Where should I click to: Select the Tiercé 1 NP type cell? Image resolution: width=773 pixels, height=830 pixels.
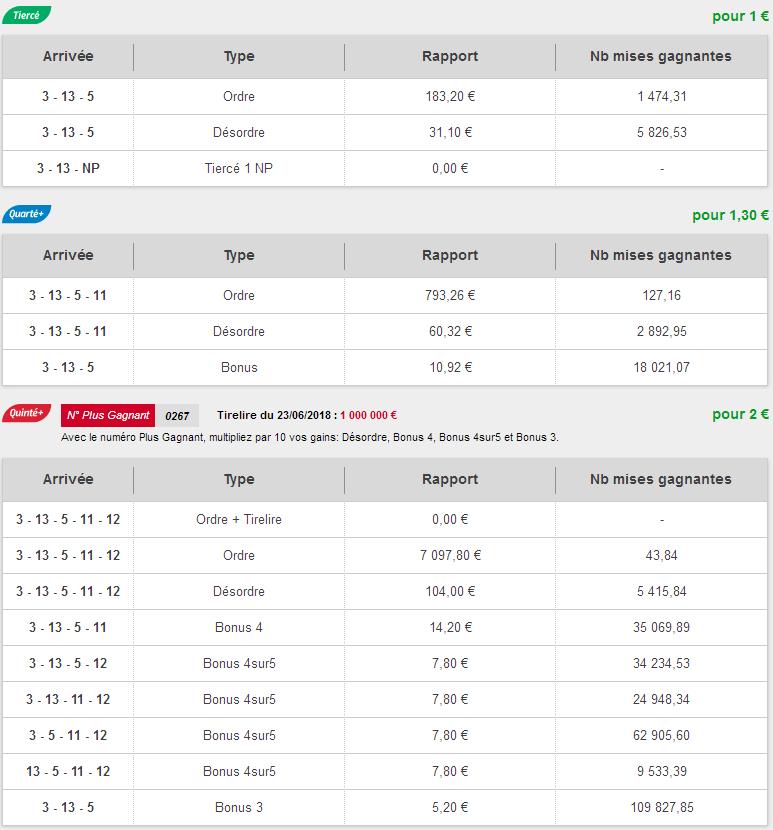click(x=239, y=168)
